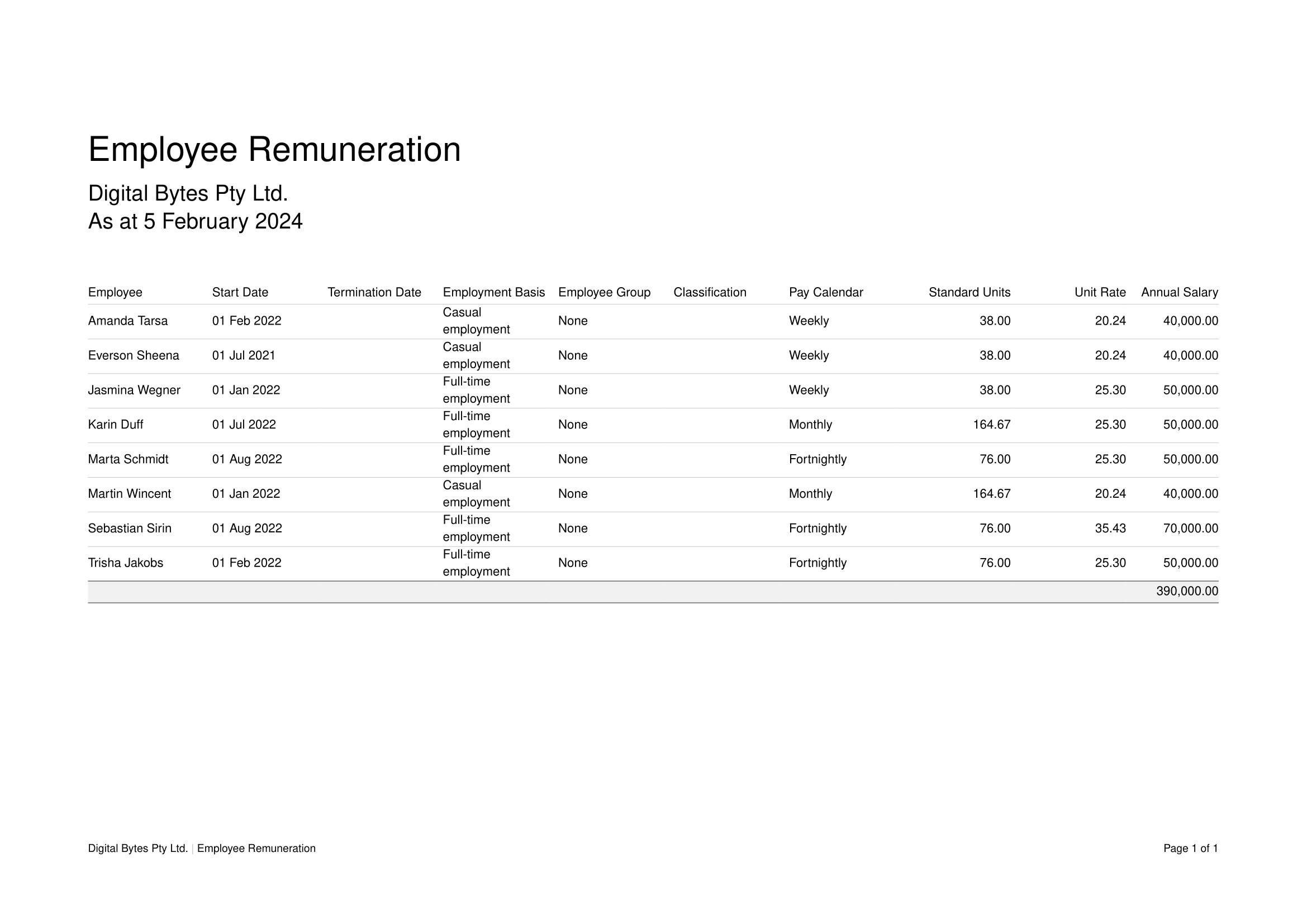The width and height of the screenshot is (1307, 924).
Task: Select employee name Everson Sheena
Action: click(133, 356)
